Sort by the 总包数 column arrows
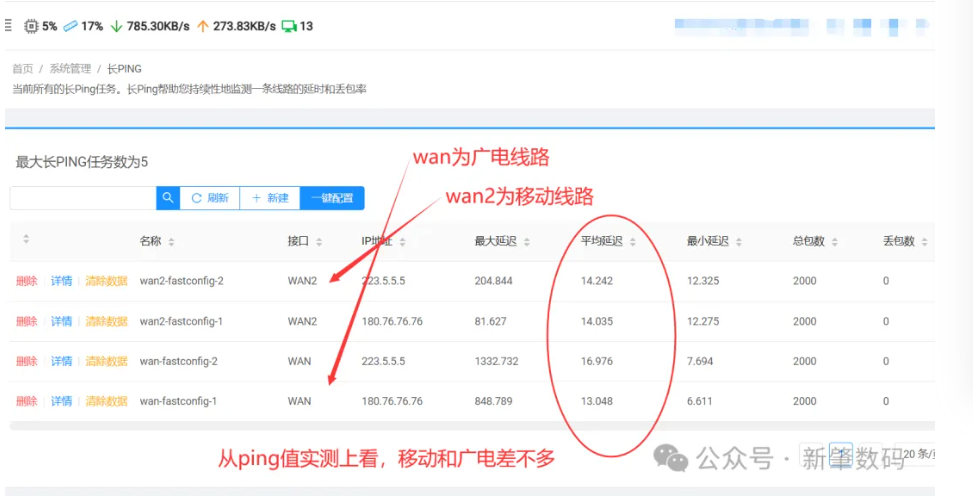The image size is (973, 504). point(835,242)
